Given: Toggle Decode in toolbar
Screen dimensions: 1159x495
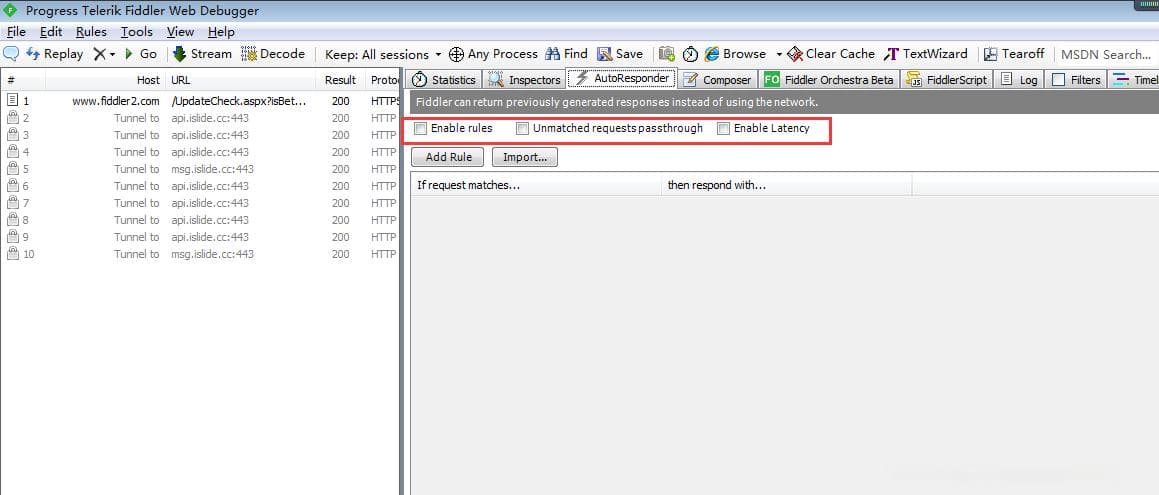Looking at the screenshot, I should pos(273,53).
